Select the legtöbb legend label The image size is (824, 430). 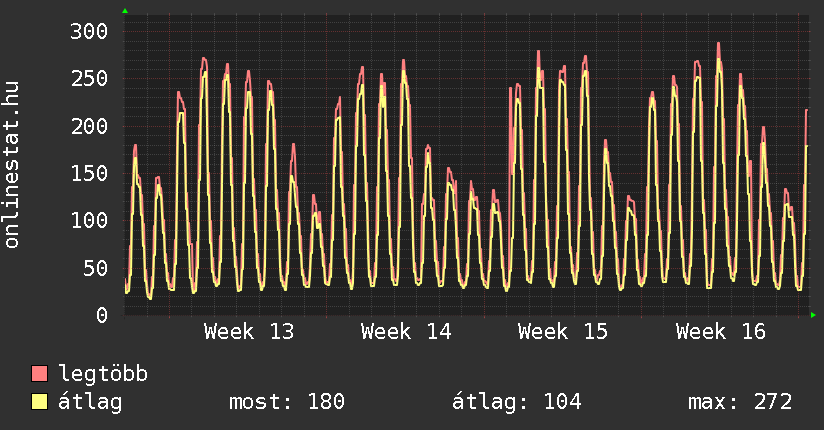click(104, 375)
